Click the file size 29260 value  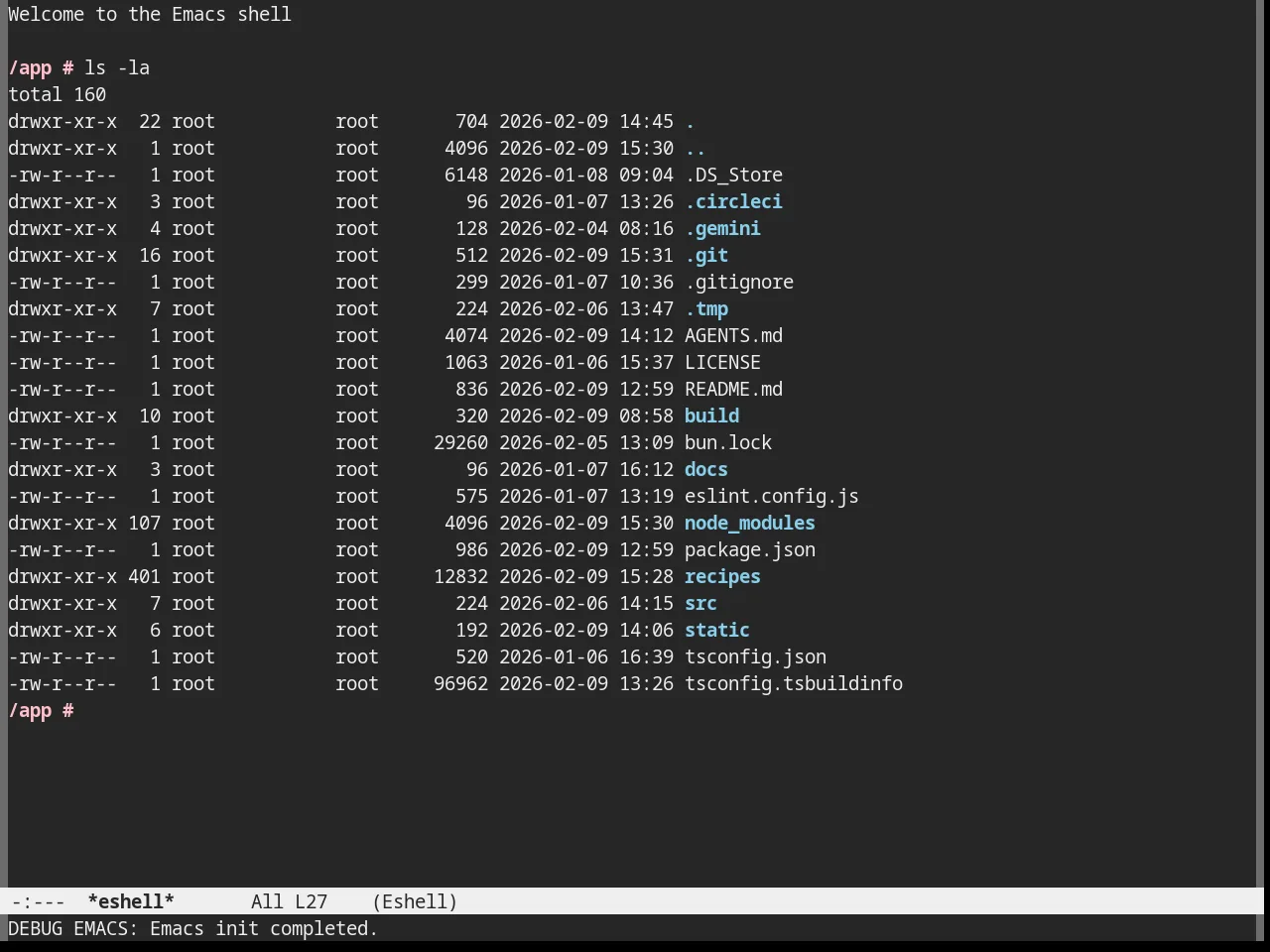point(460,442)
